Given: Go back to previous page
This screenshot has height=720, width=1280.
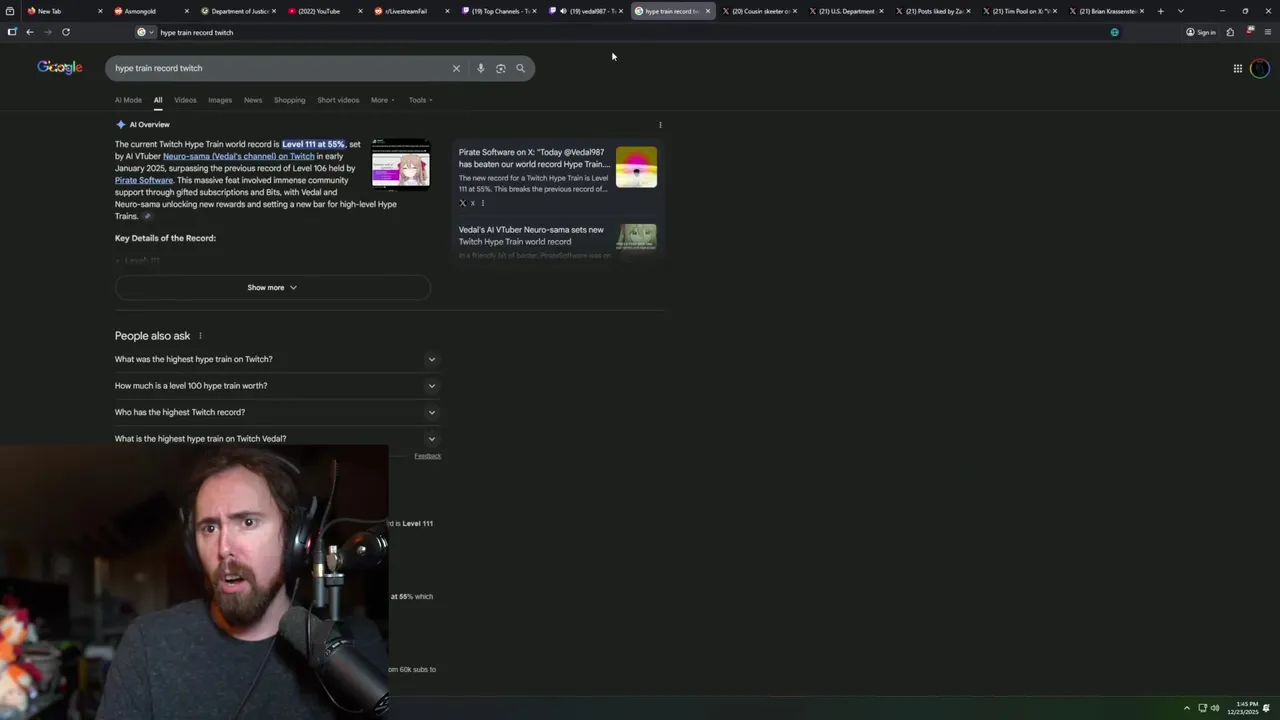Looking at the screenshot, I should coord(30,32).
